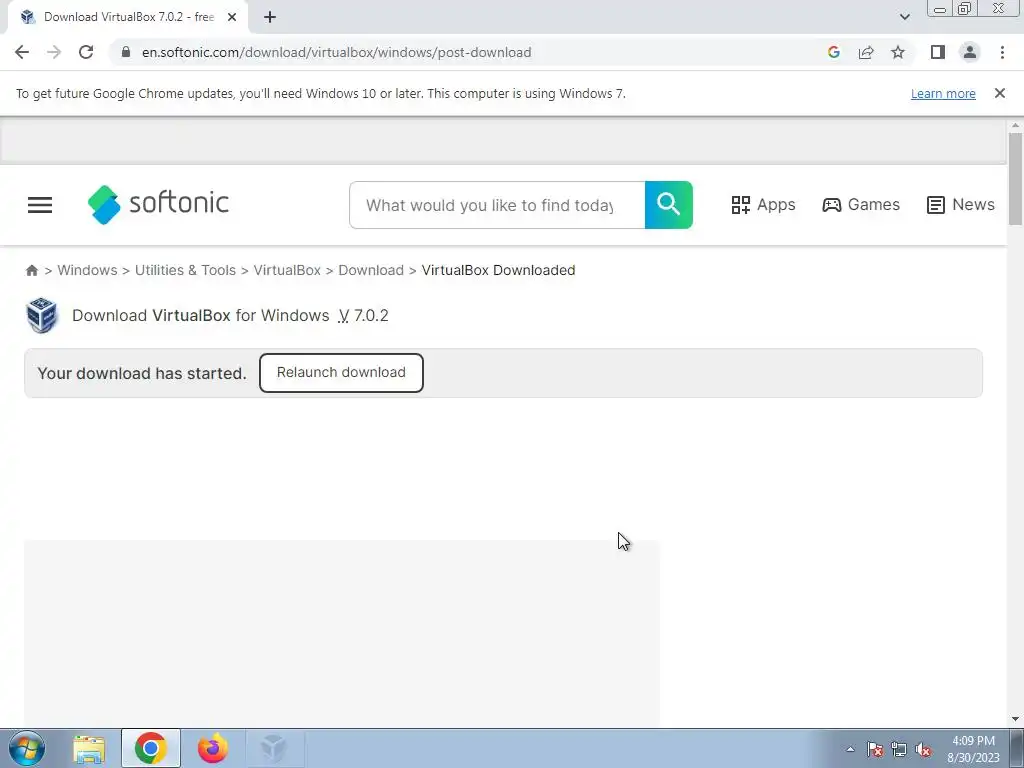Bookmark this page with the star
The height and width of the screenshot is (768, 1024).
(898, 52)
